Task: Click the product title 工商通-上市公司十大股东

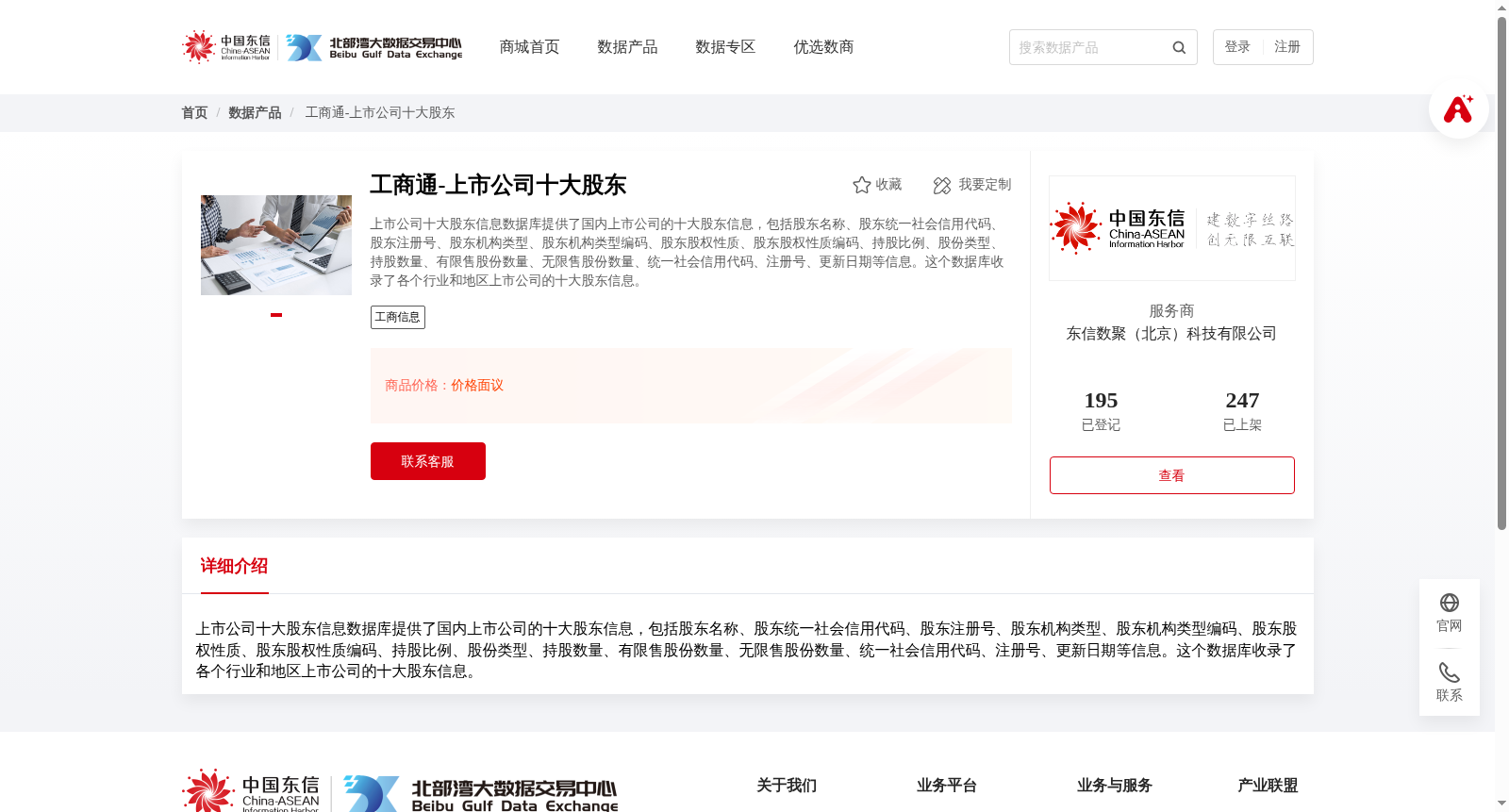Action: [x=498, y=185]
